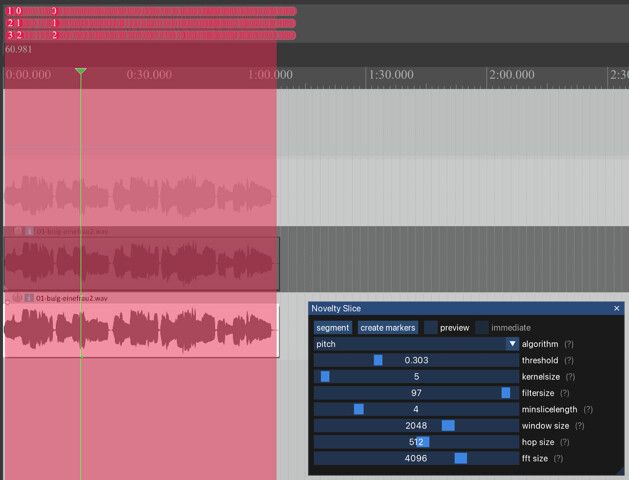Select the bottom 01-bulg-einefrau2.wav waveform item

pos(141,330)
